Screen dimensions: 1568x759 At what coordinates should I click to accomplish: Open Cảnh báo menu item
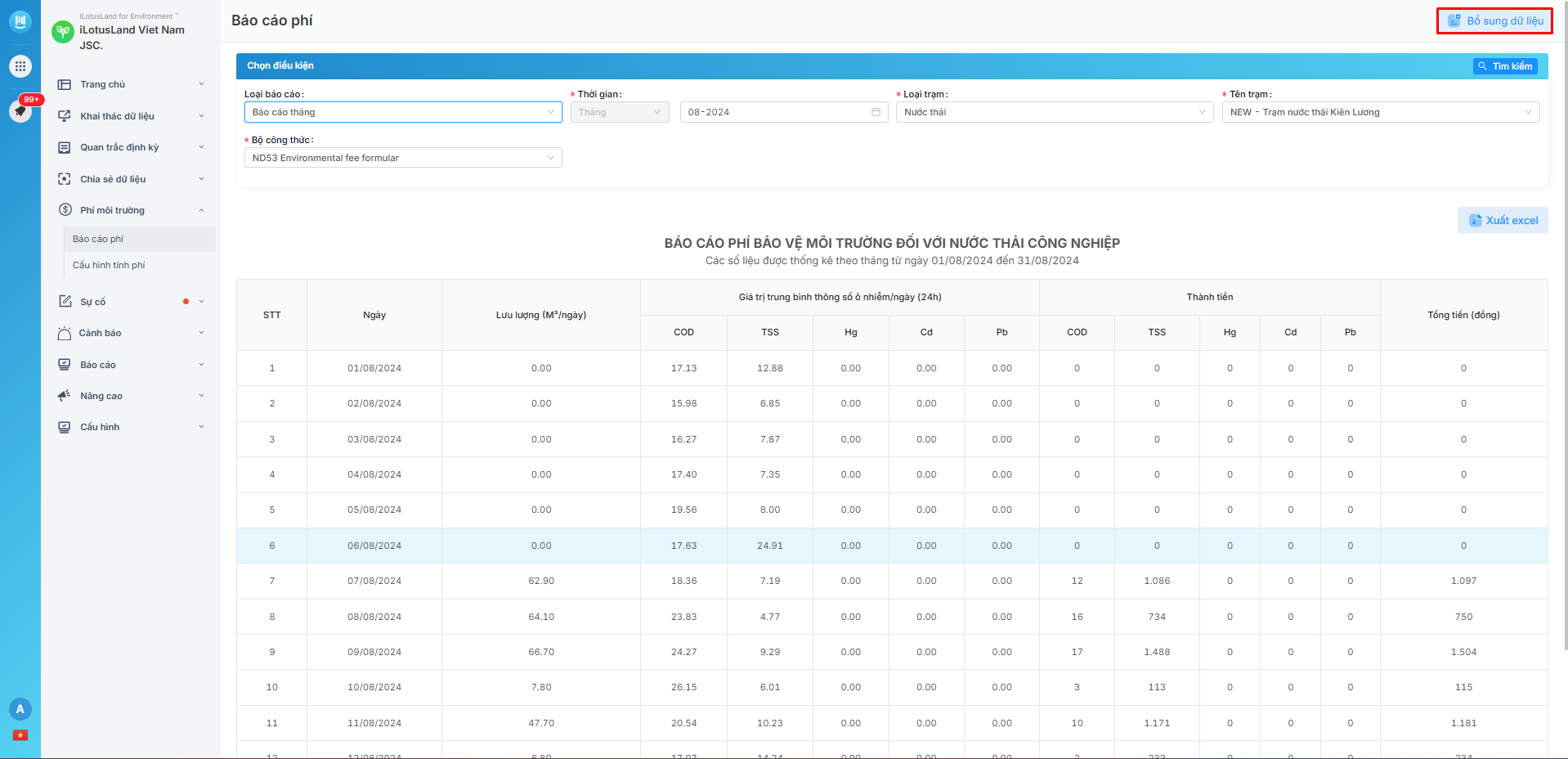click(131, 333)
